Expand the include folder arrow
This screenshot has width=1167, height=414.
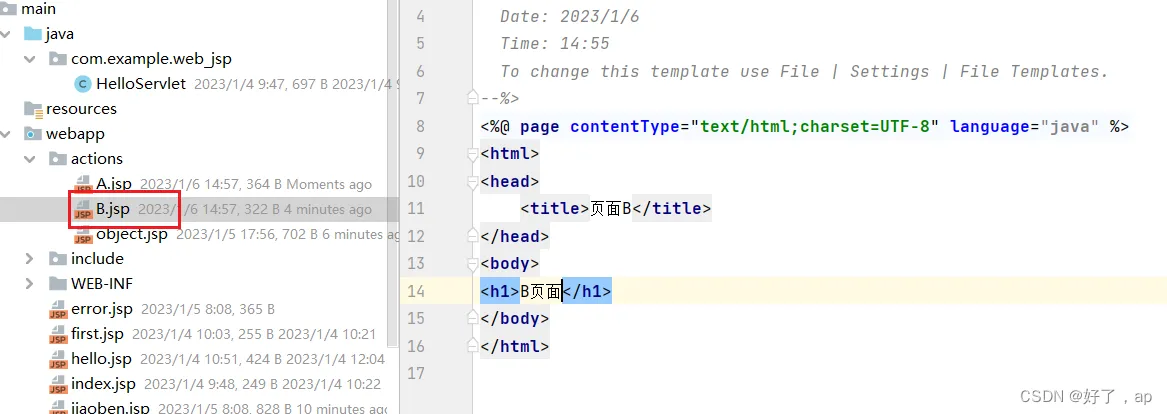(x=31, y=259)
